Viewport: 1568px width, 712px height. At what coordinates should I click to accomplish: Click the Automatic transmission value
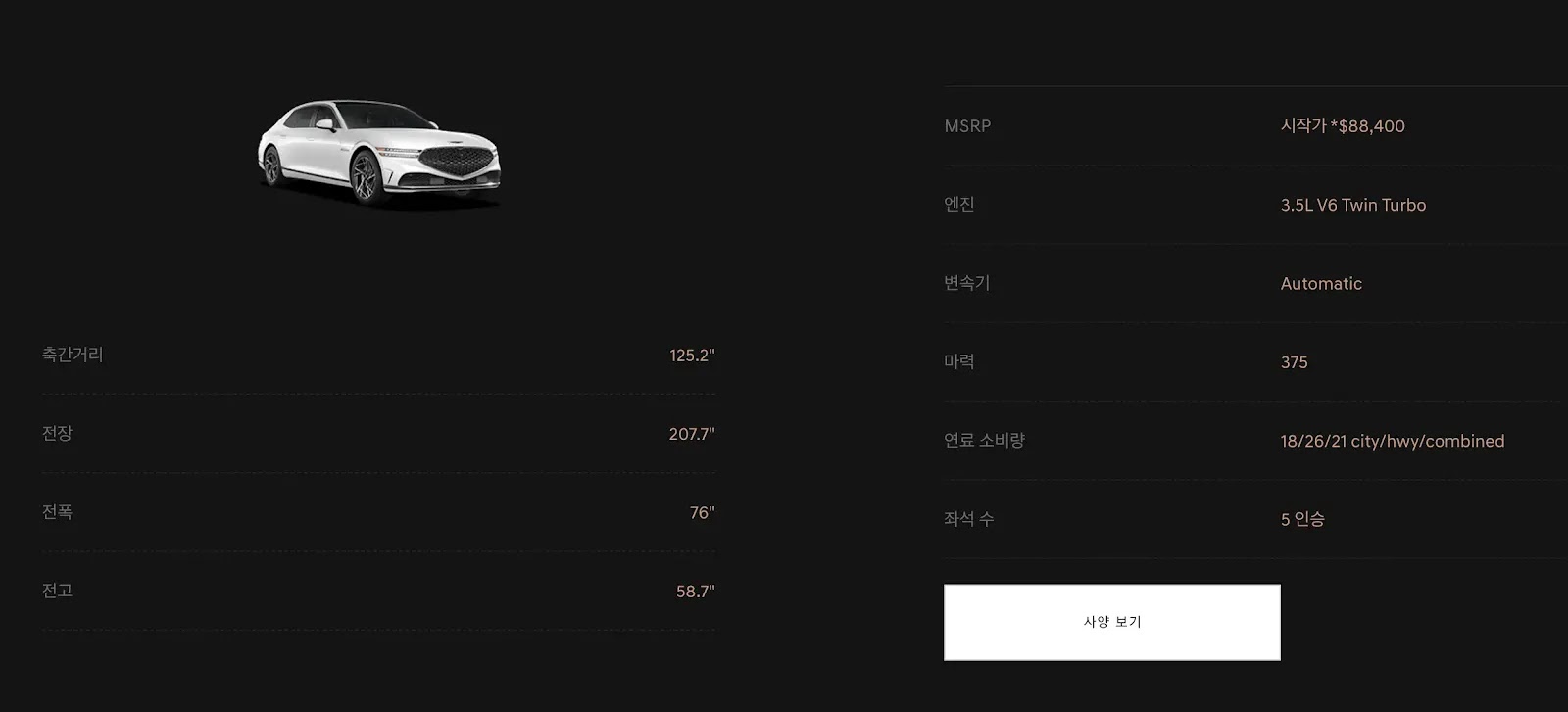(1321, 284)
